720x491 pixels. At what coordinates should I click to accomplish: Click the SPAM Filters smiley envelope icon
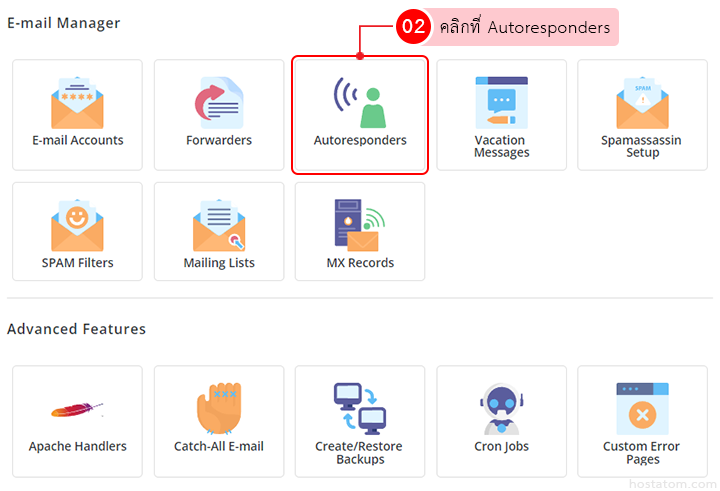click(x=77, y=225)
